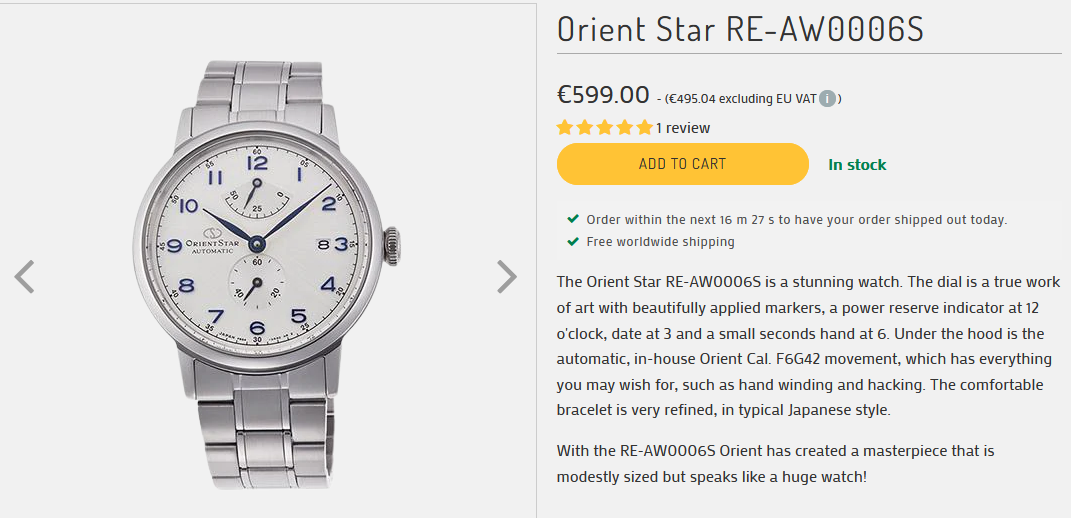Click the In stock status label
The image size is (1071, 518).
pyautogui.click(x=857, y=165)
